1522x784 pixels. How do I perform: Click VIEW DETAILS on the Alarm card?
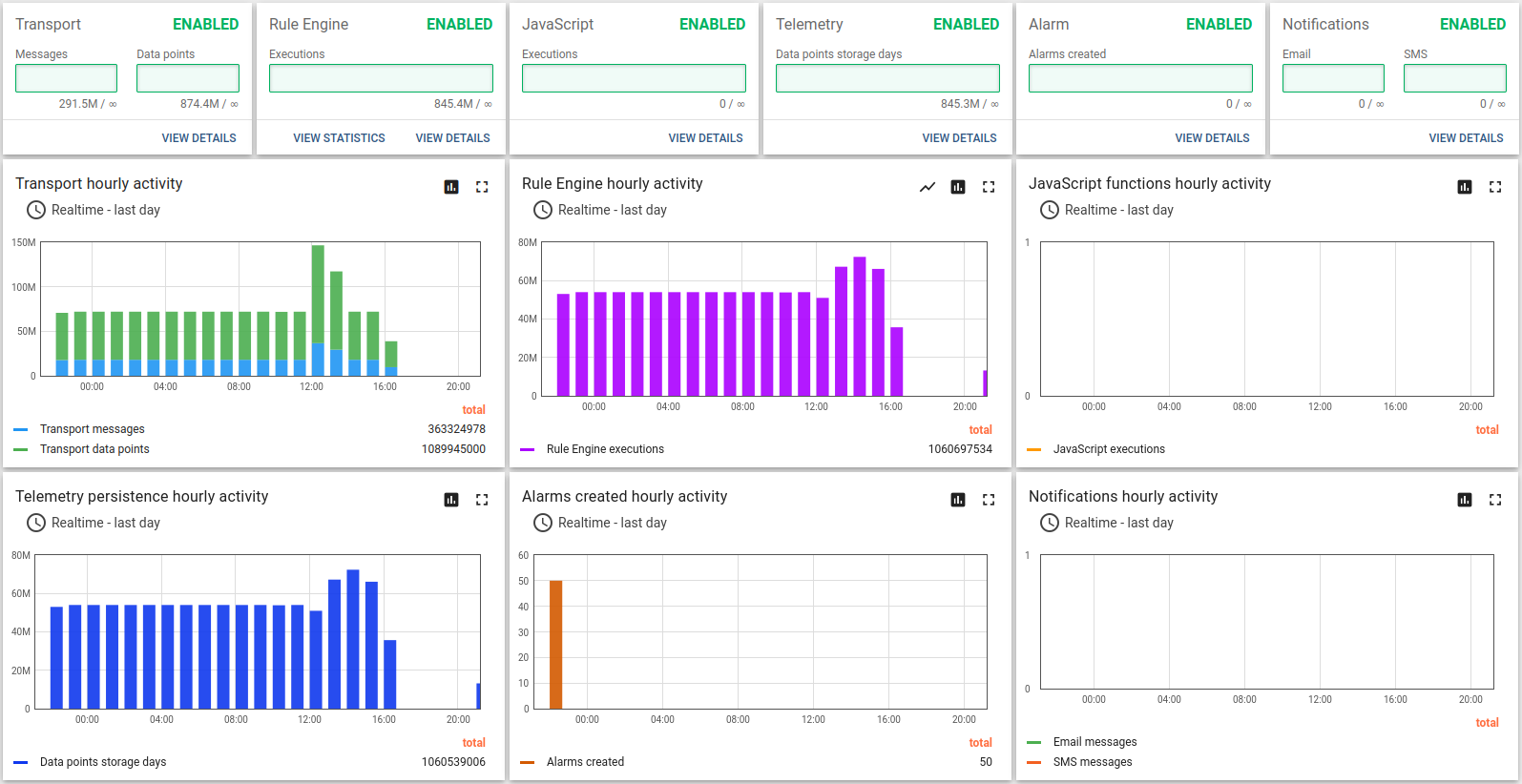(x=1212, y=138)
